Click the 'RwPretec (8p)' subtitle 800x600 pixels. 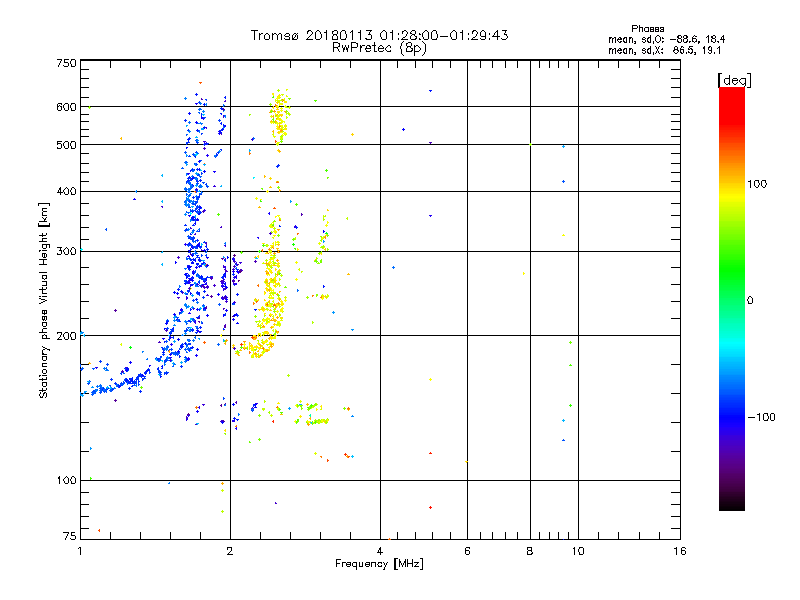click(379, 48)
